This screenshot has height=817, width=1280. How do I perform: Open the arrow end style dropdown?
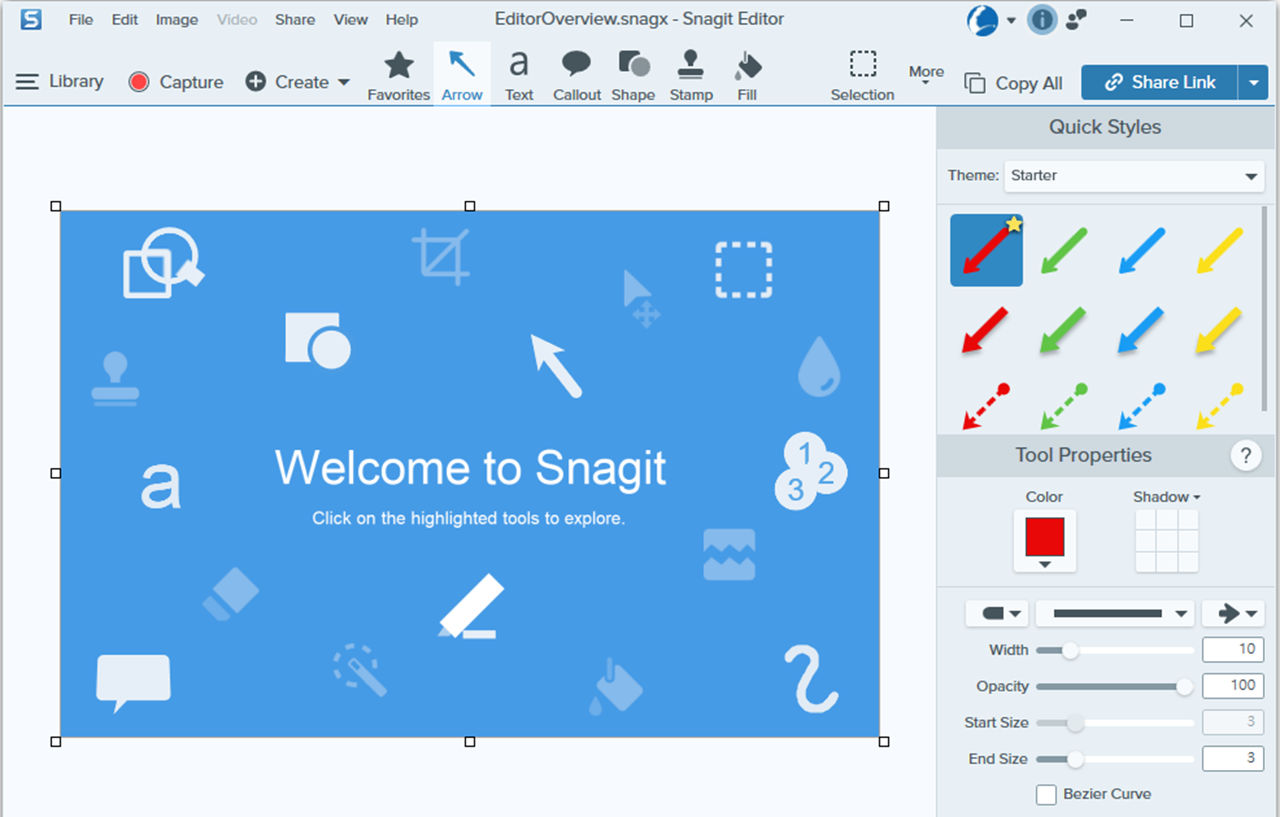click(1233, 613)
